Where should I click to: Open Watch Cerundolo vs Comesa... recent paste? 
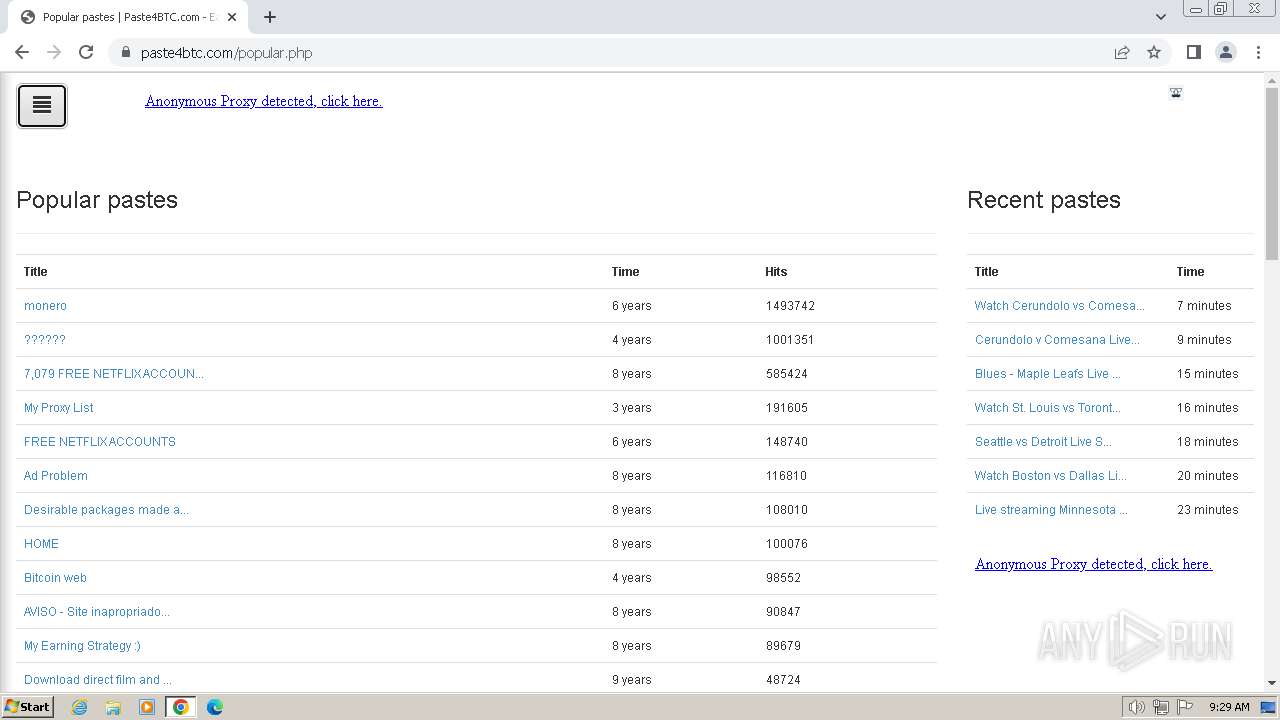[1060, 306]
